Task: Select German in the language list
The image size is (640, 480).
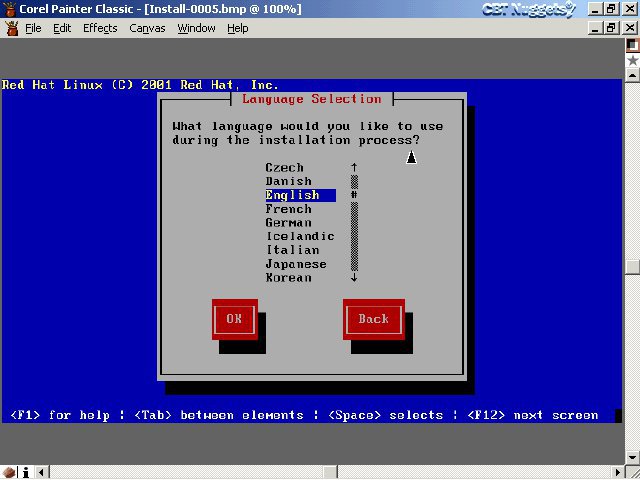Action: tap(289, 223)
